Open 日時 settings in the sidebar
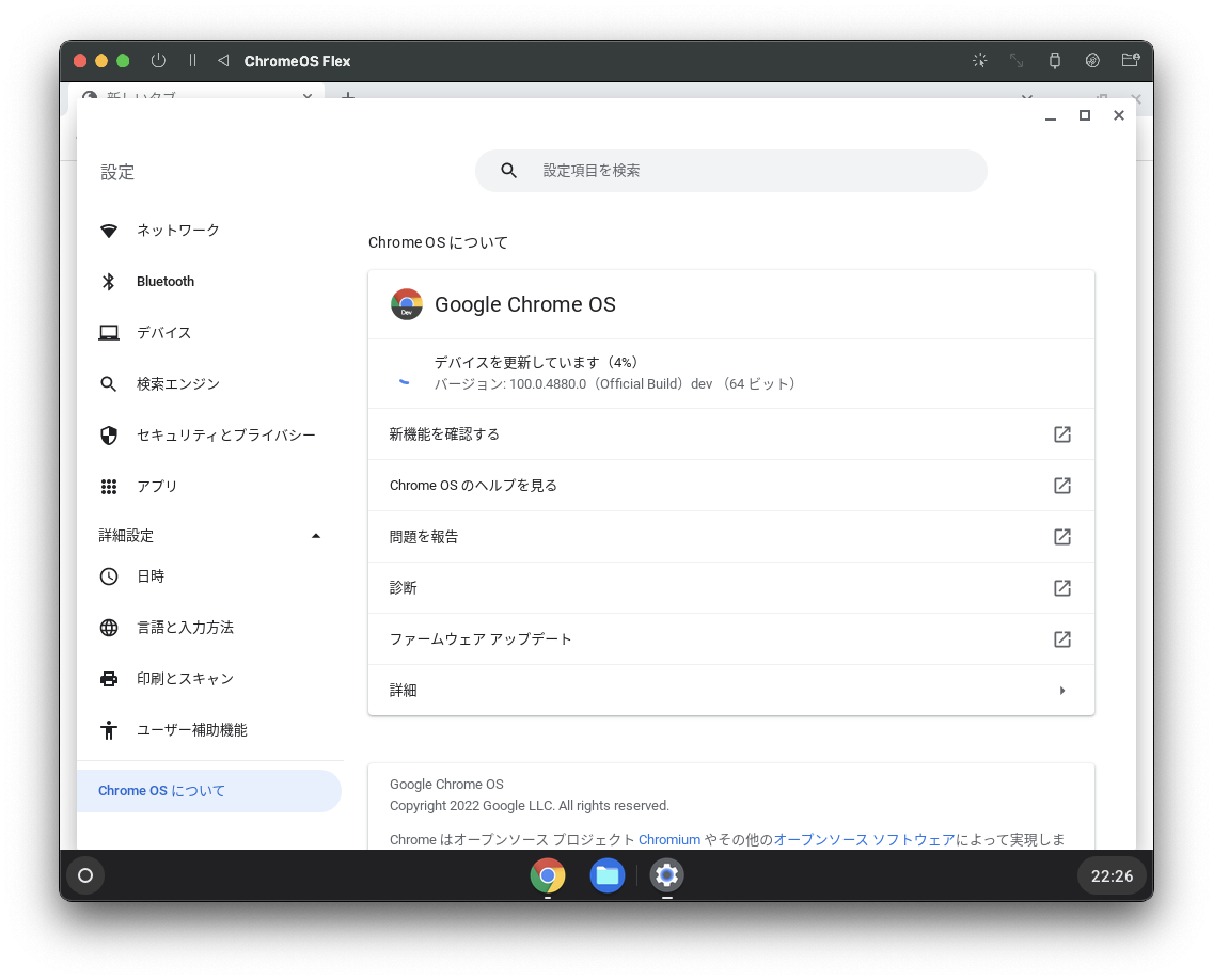 (x=209, y=576)
